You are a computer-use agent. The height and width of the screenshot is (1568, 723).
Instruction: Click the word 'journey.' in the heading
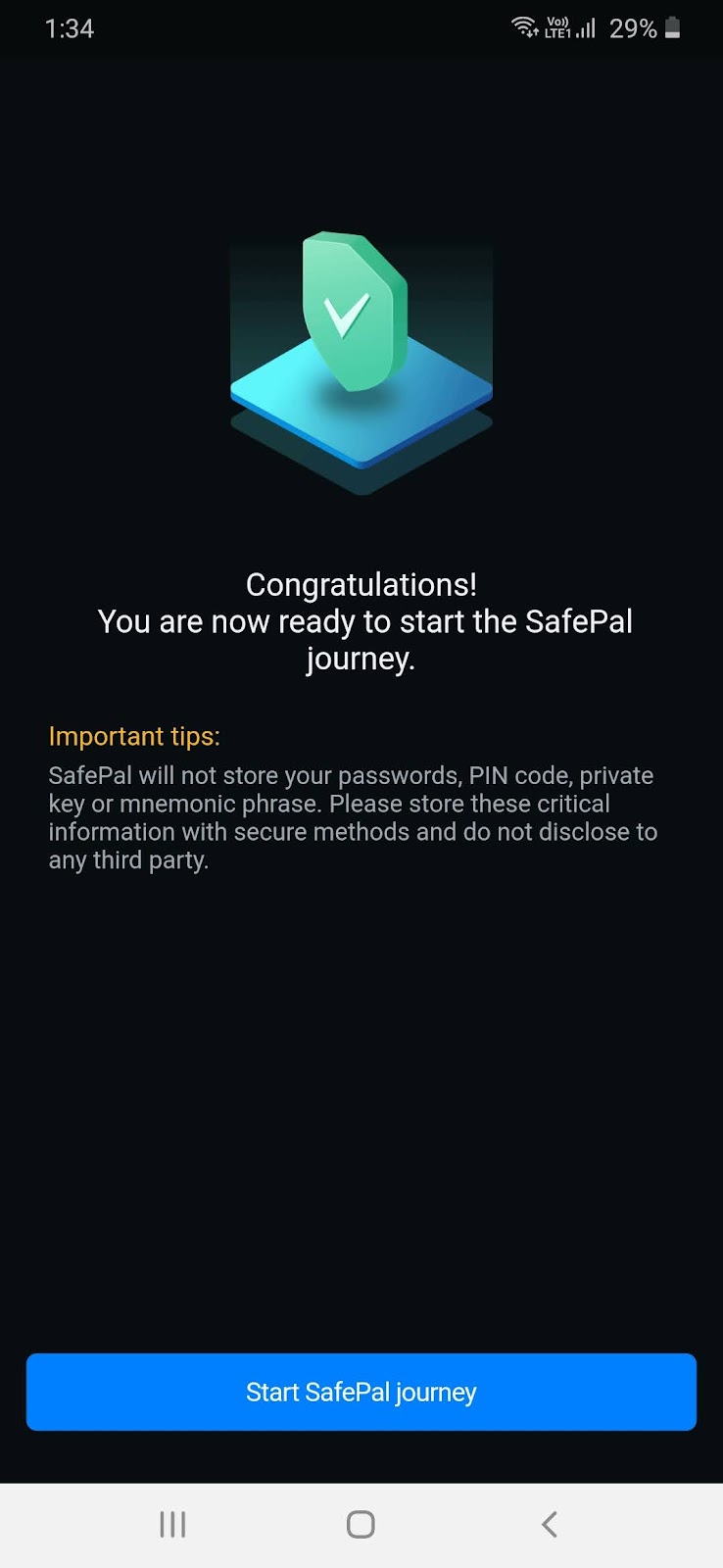coord(361,660)
